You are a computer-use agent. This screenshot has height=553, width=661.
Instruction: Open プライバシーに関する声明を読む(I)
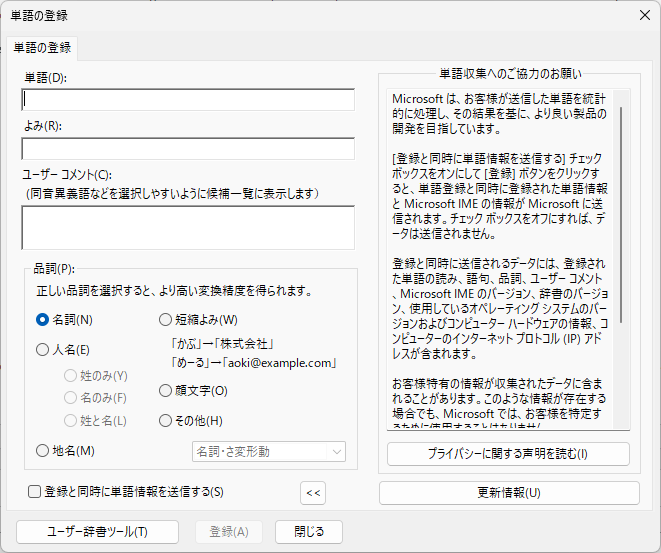[x=508, y=454]
